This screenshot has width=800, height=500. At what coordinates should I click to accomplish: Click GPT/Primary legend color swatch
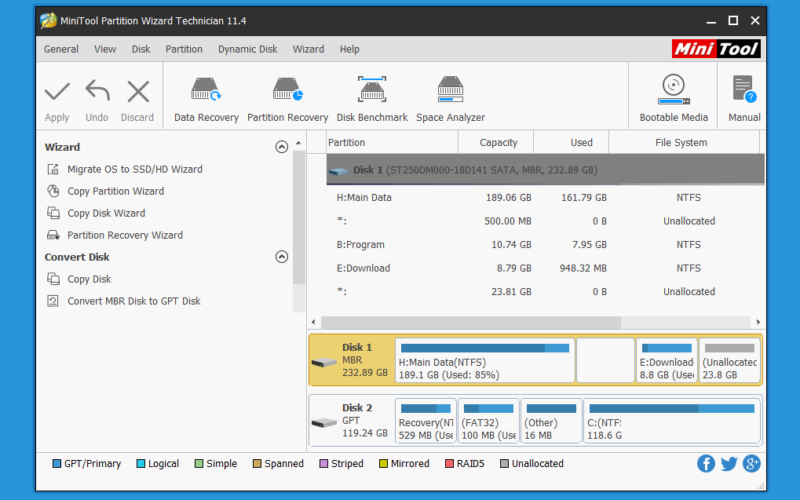[x=57, y=464]
